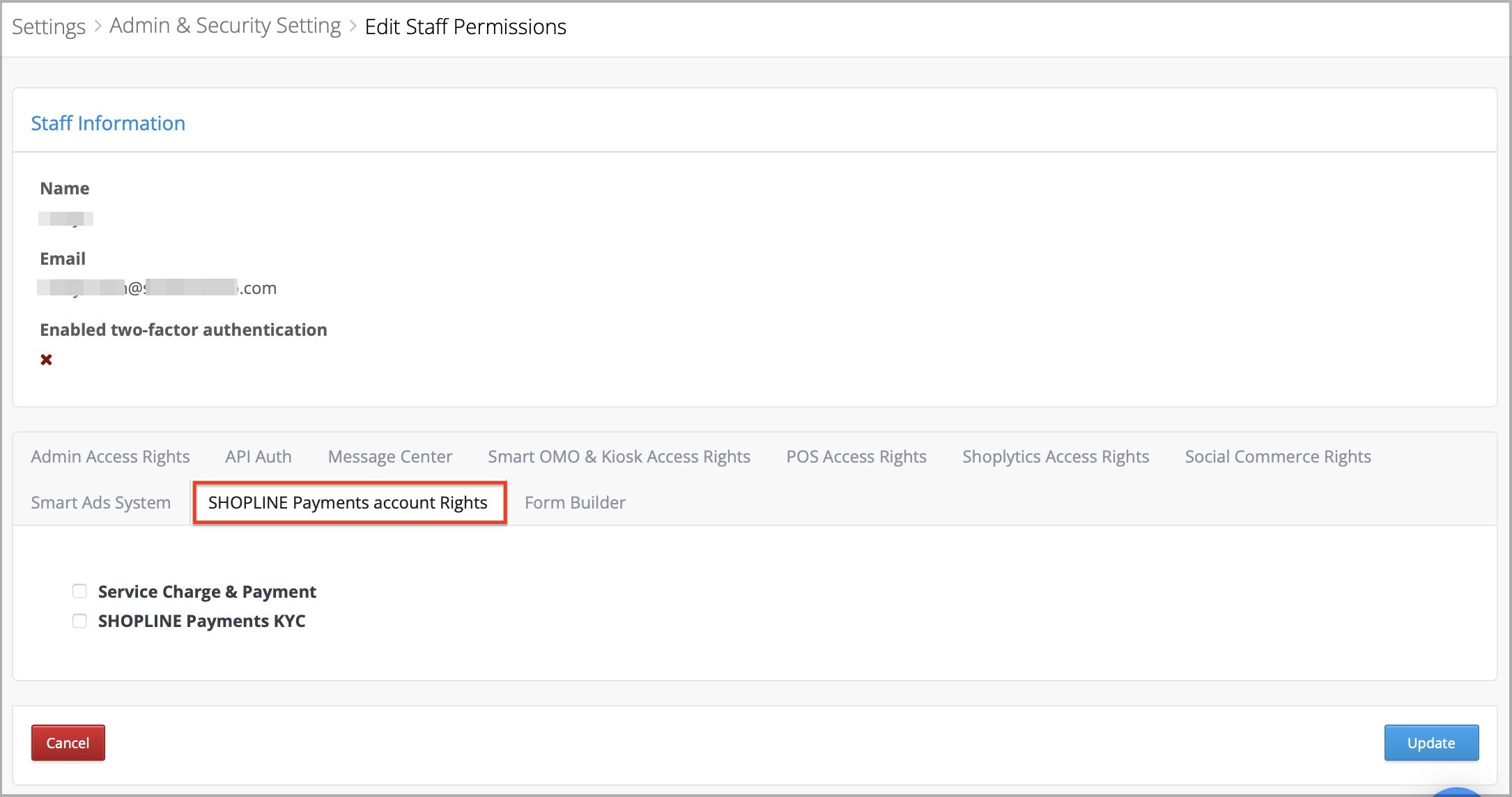Click the Staff Information heading

coord(108,123)
